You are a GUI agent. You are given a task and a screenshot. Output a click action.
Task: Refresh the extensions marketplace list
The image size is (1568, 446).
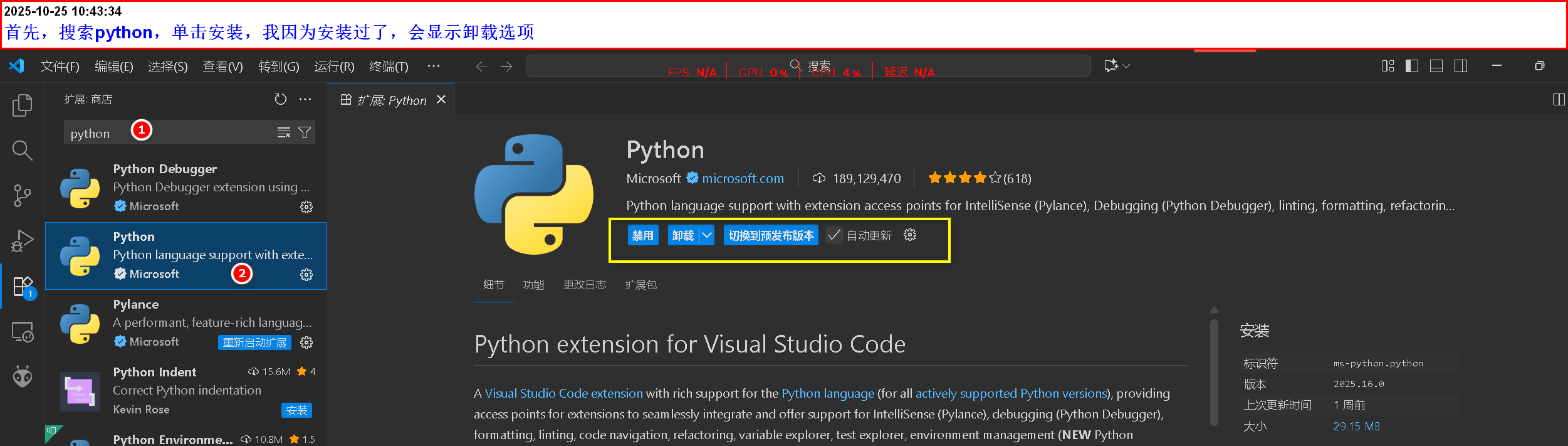tap(281, 99)
